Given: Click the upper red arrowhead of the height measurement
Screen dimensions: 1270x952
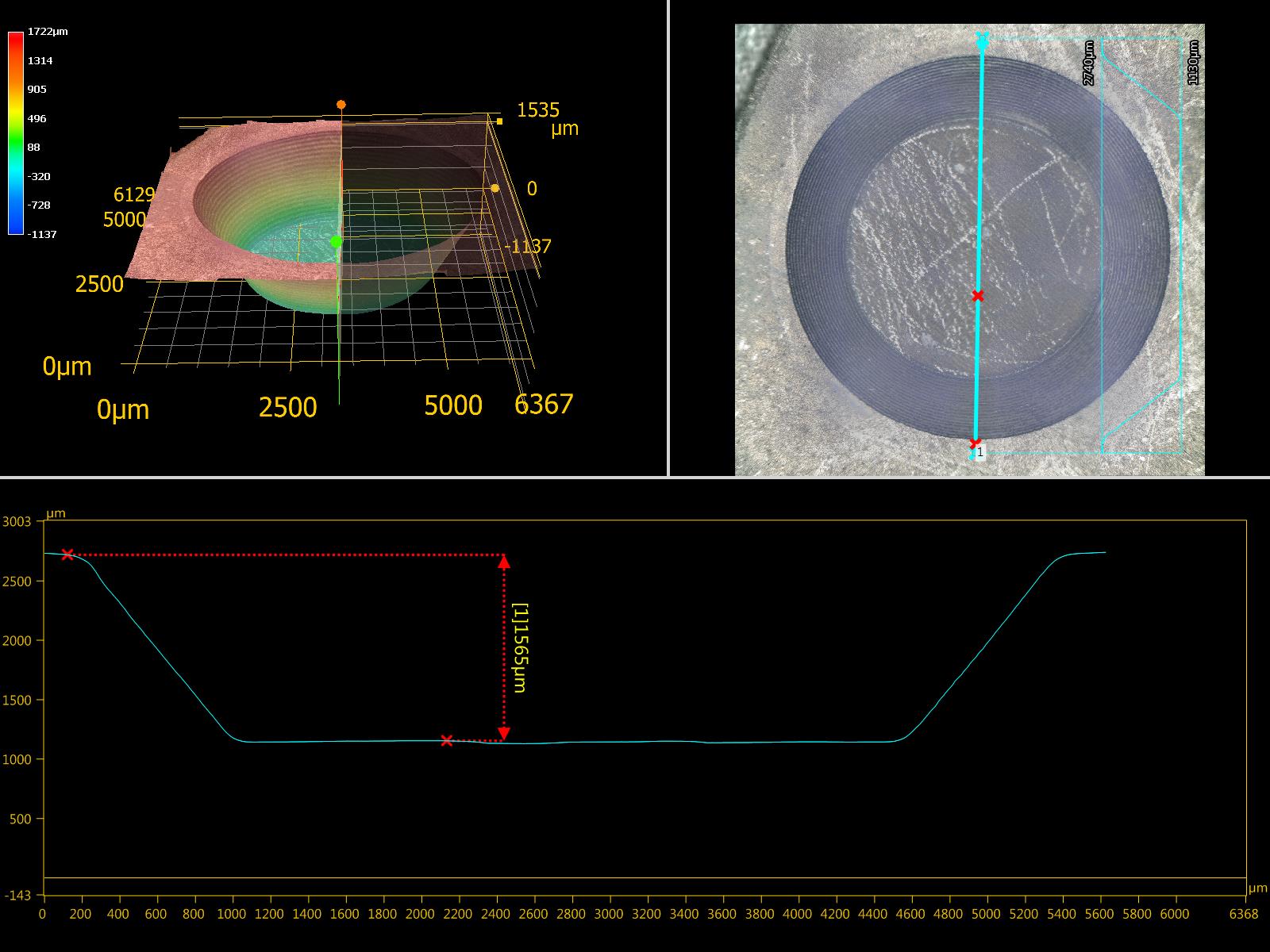Looking at the screenshot, I should coord(504,562).
